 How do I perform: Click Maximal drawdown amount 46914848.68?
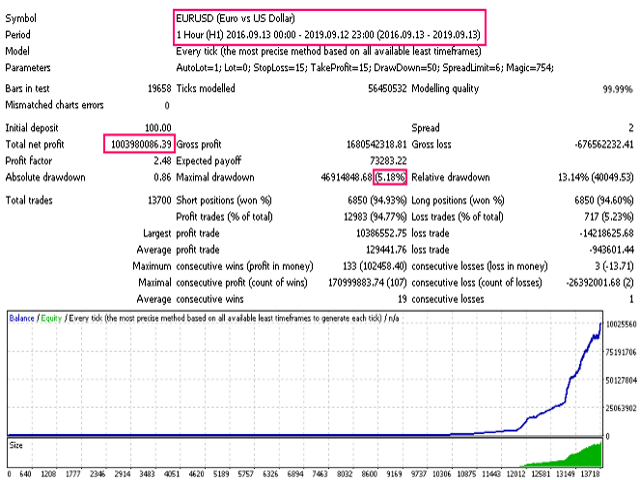[x=347, y=178]
